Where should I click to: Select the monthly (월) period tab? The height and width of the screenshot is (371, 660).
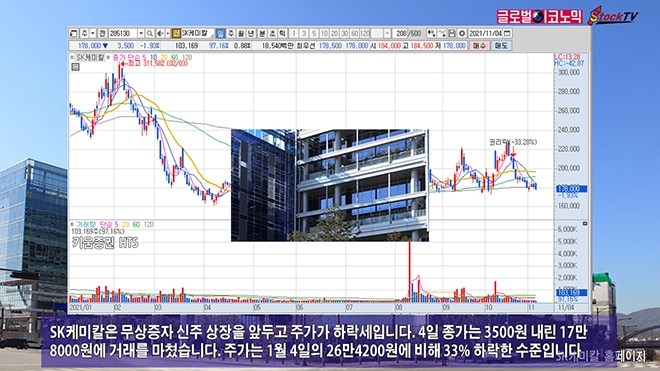pos(241,33)
